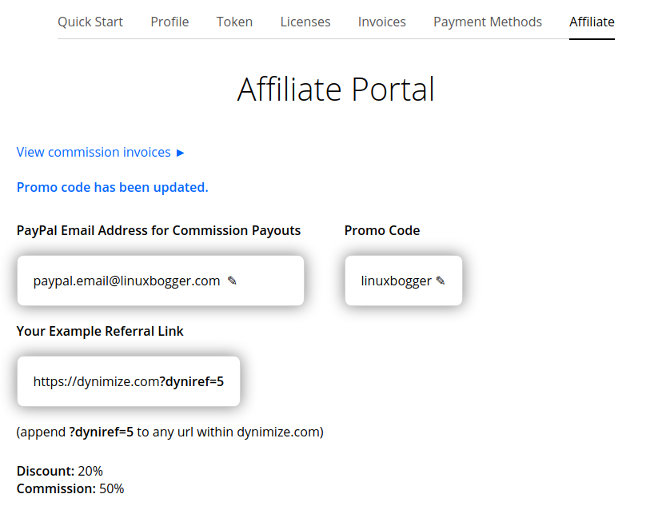This screenshot has width=669, height=510.
Task: Select the Invoices tab
Action: (382, 22)
